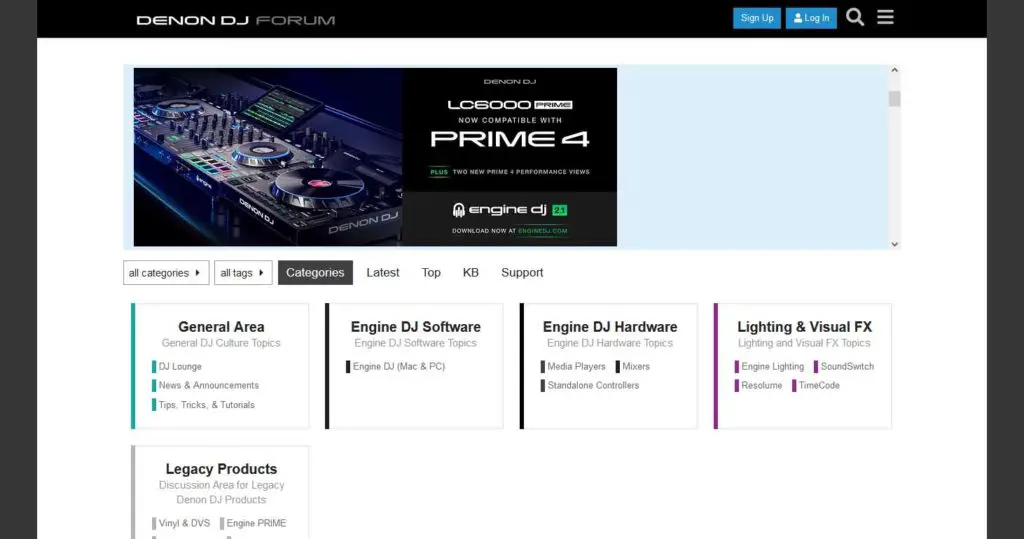
Task: Click the Sign Up button
Action: click(x=757, y=18)
